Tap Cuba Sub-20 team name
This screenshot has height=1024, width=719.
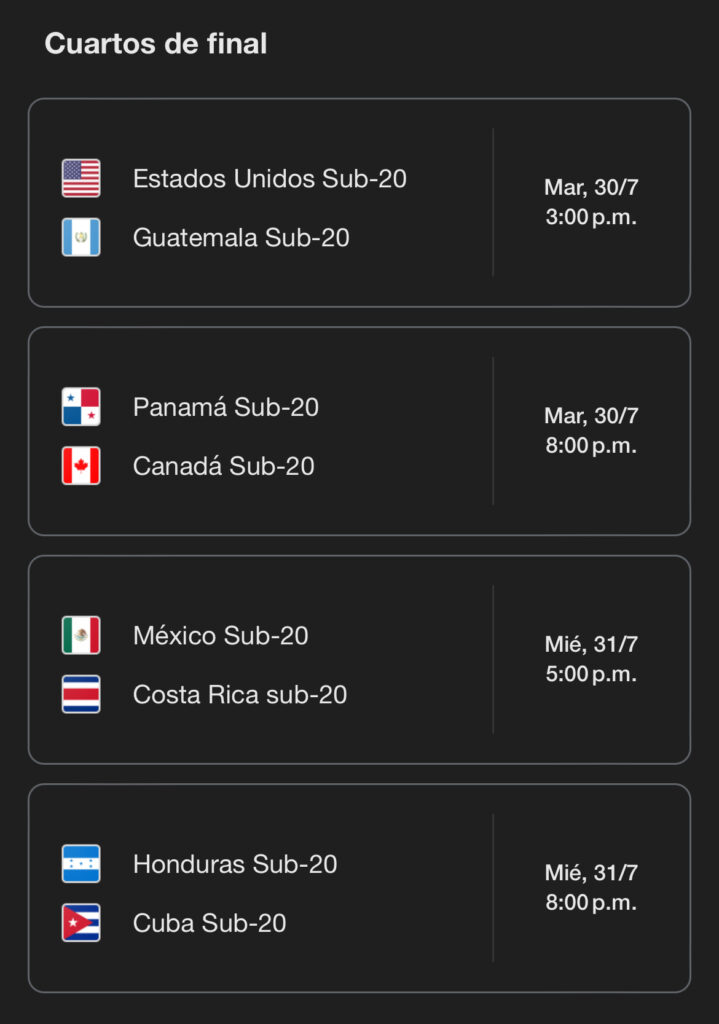(209, 923)
